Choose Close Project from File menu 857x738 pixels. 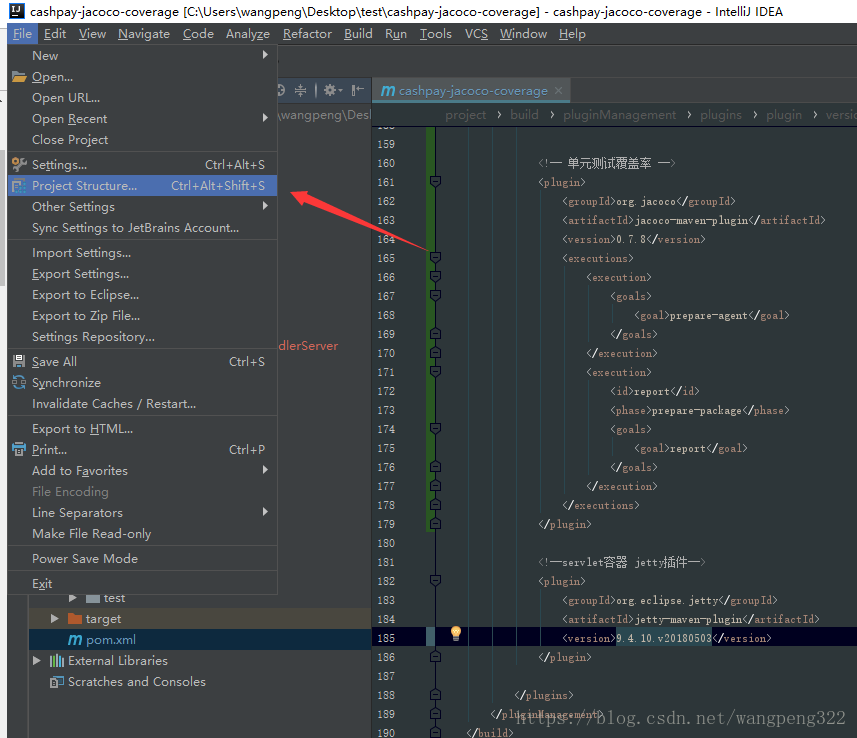[x=143, y=140]
